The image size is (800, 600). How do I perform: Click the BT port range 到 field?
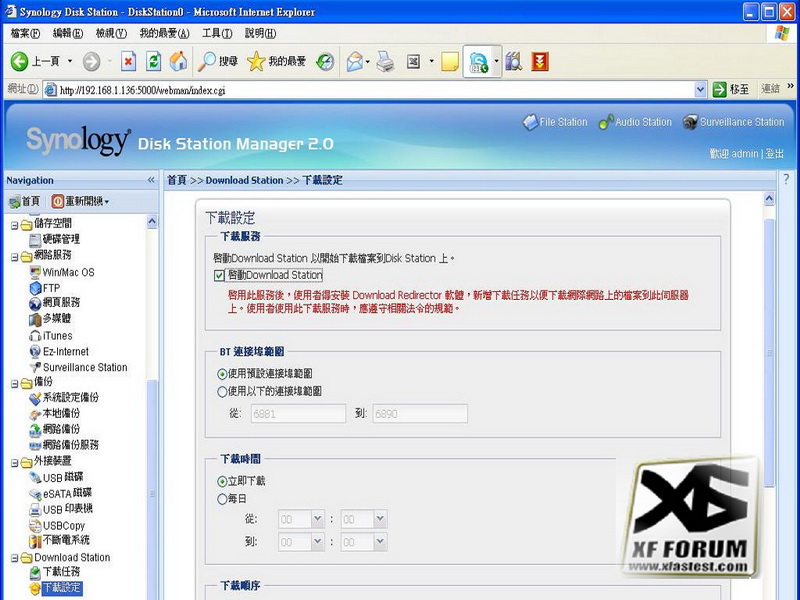coord(420,413)
